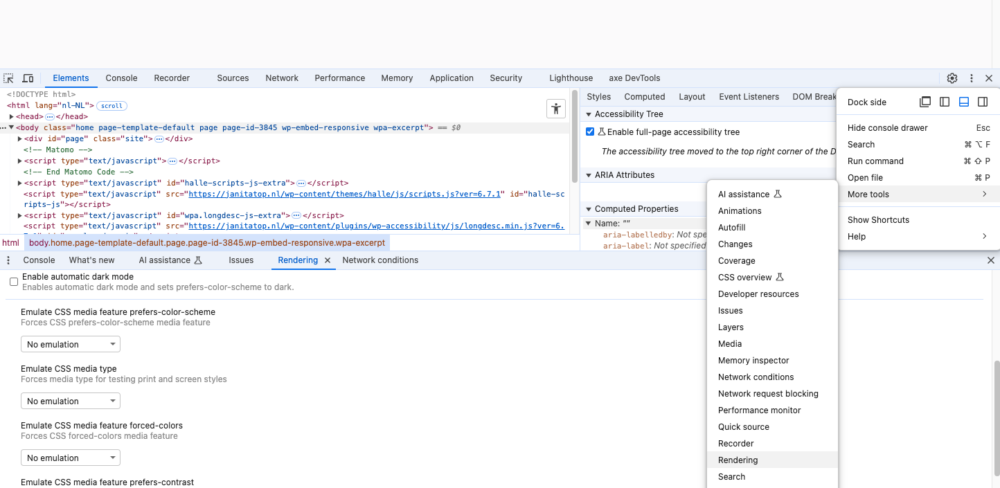Switch to the Network tab
This screenshot has height=488, width=1000.
click(x=282, y=78)
